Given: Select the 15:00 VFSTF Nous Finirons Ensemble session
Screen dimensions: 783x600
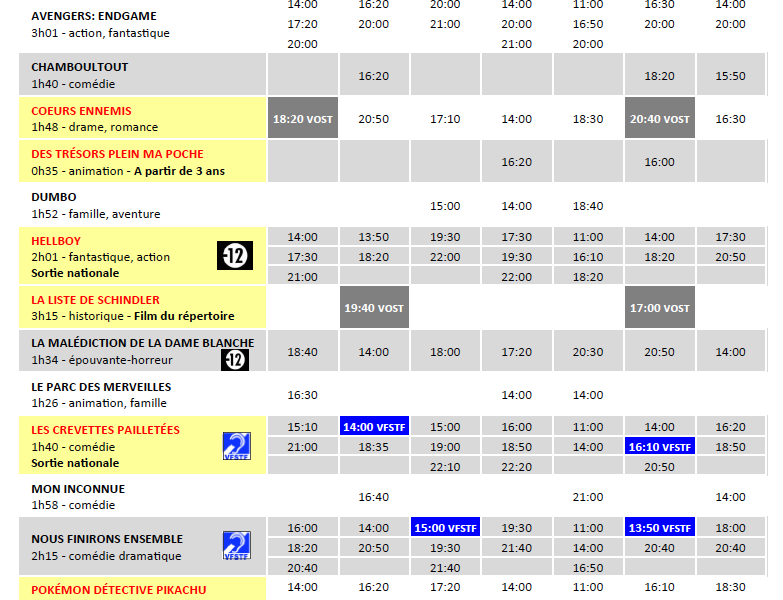Looking at the screenshot, I should tap(445, 528).
